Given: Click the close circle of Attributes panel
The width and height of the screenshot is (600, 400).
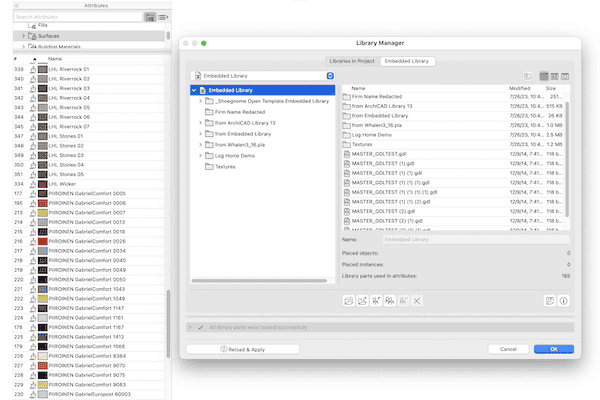Looking at the screenshot, I should [16, 5].
